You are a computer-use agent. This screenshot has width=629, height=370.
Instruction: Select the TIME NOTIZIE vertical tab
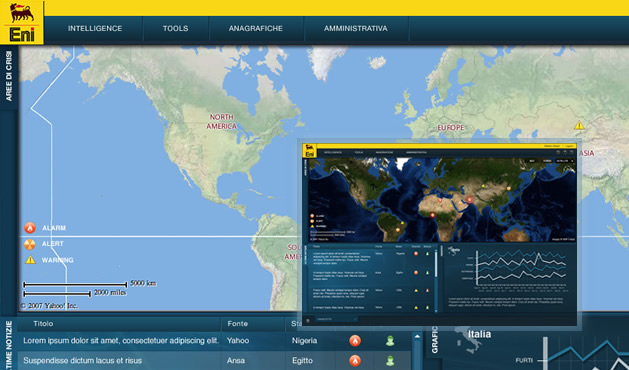click(x=8, y=344)
